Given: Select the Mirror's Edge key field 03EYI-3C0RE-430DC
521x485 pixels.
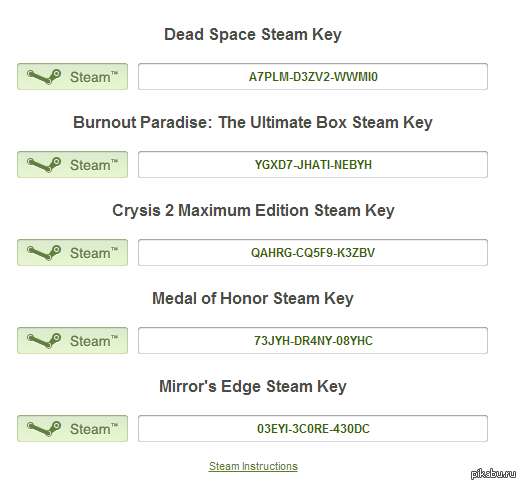Looking at the screenshot, I should coord(313,429).
